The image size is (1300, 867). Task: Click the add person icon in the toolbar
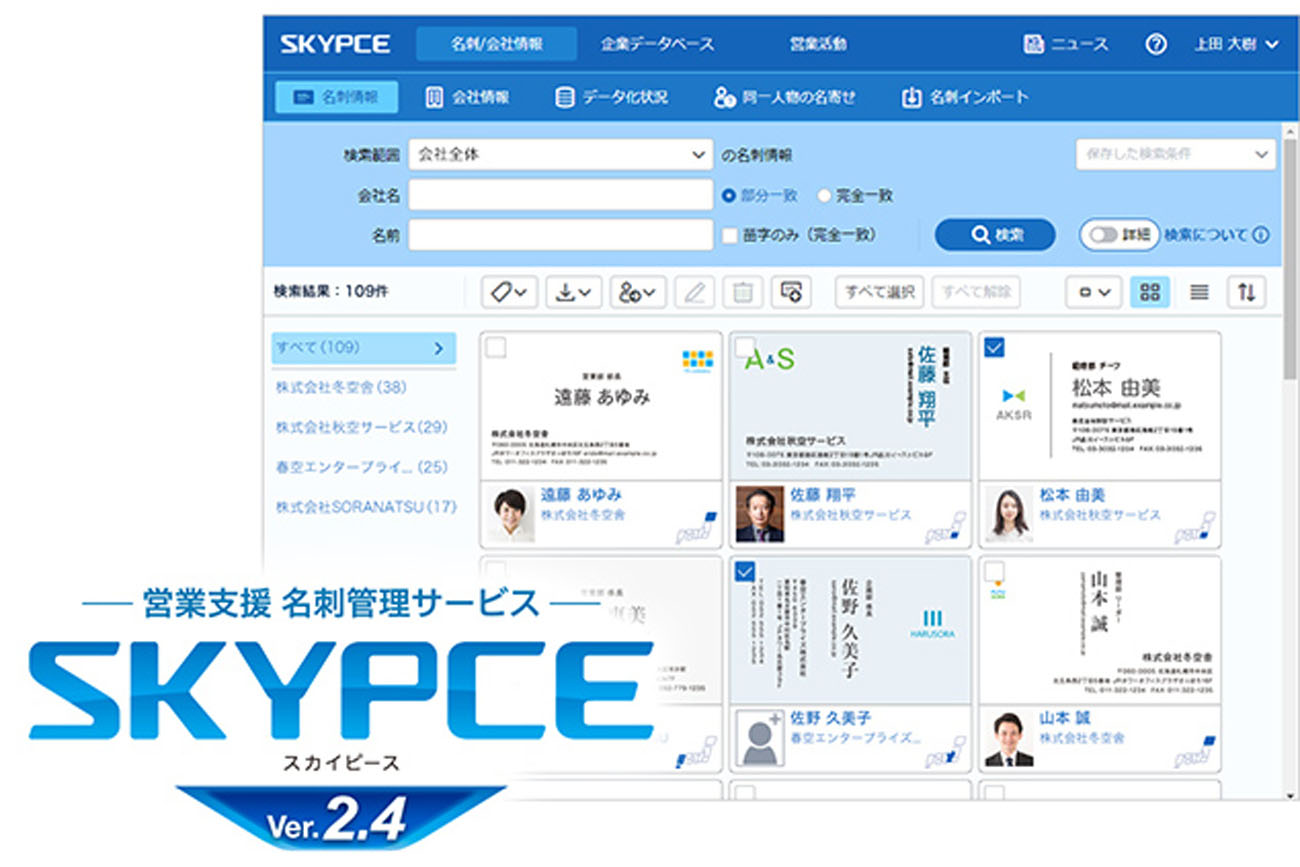pyautogui.click(x=636, y=291)
